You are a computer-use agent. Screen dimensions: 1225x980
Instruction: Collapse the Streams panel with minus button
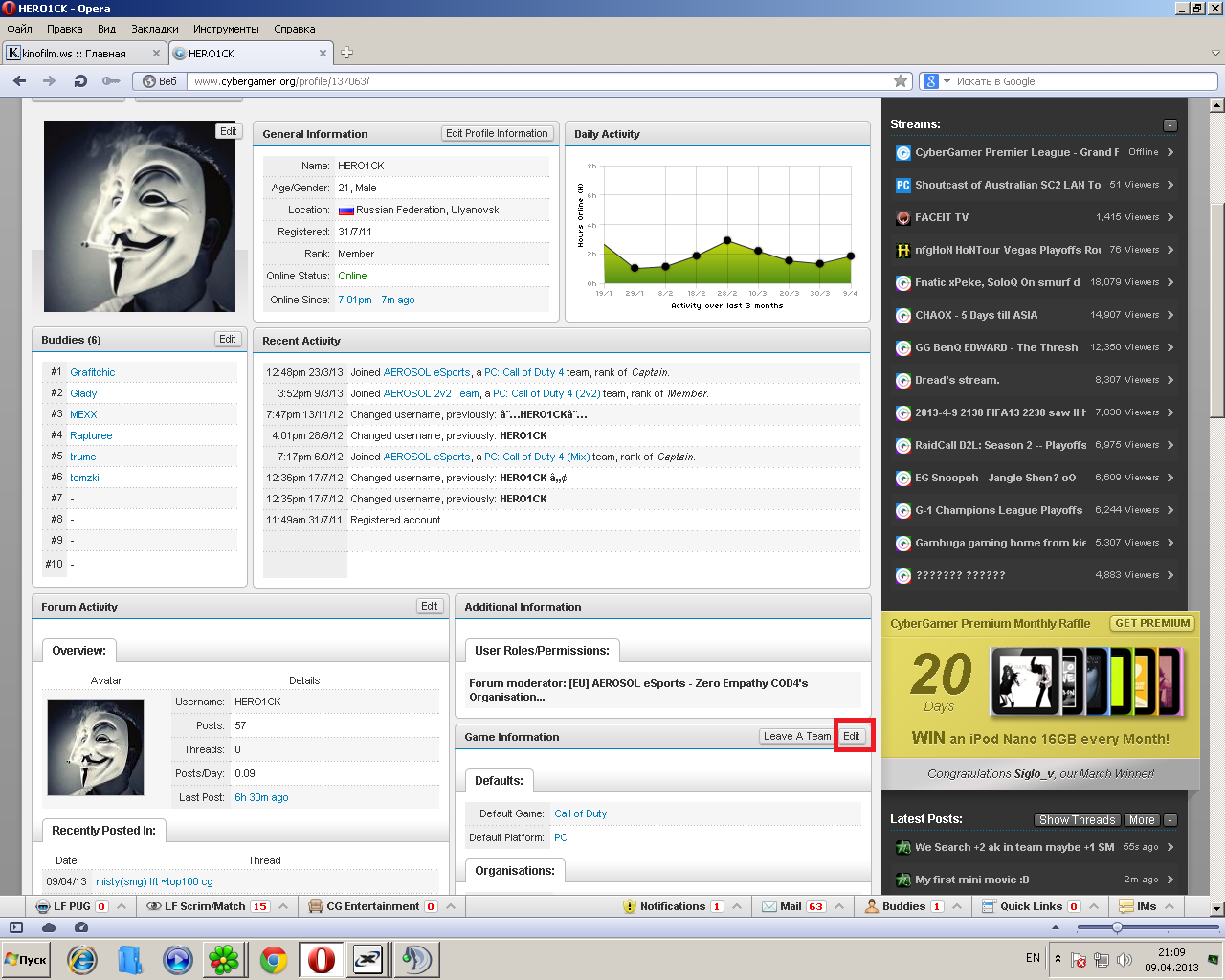(1169, 125)
